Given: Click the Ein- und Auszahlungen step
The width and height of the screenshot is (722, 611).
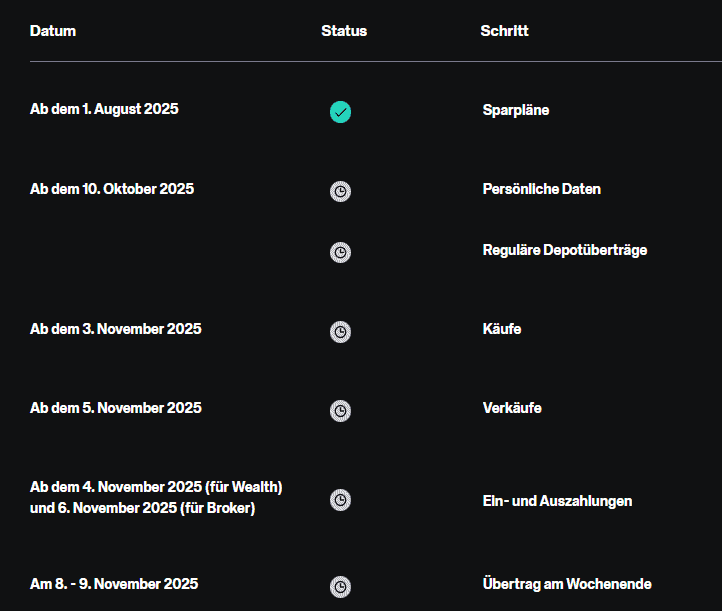Looking at the screenshot, I should pos(556,501).
